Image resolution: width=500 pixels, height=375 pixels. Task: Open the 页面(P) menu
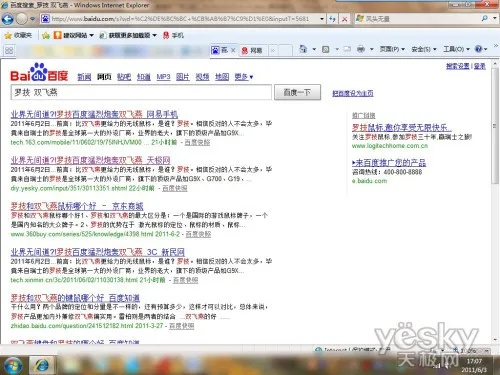click(392, 49)
